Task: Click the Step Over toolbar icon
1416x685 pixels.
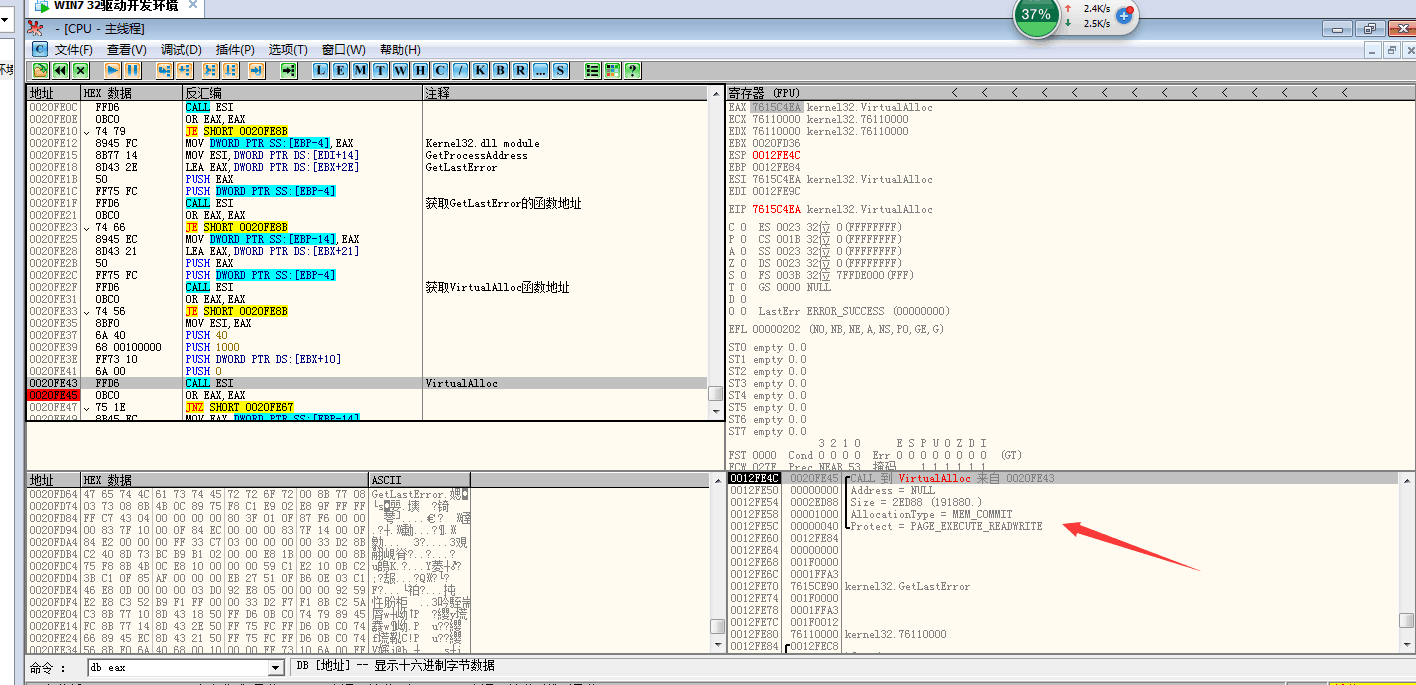Action: point(184,70)
